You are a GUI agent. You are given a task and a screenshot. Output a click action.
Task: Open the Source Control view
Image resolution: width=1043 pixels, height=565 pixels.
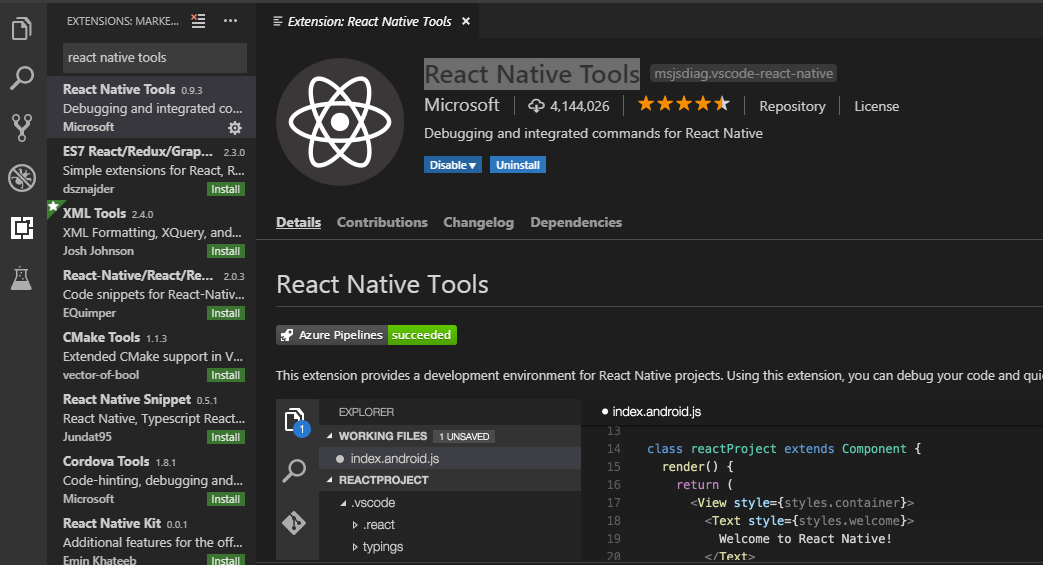[22, 128]
